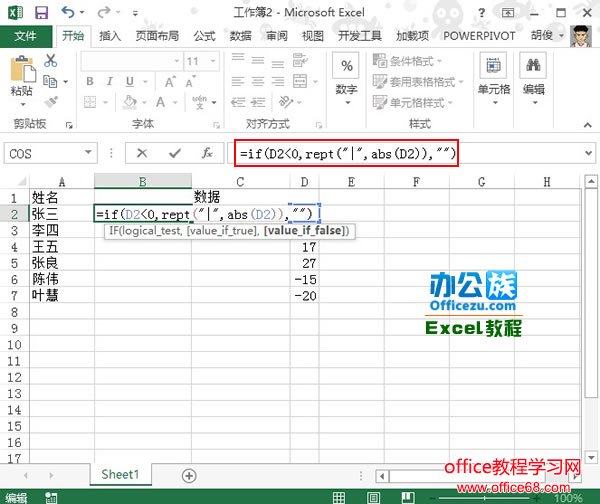Add a new sheet with plus button
This screenshot has width=600, height=504.
[189, 476]
